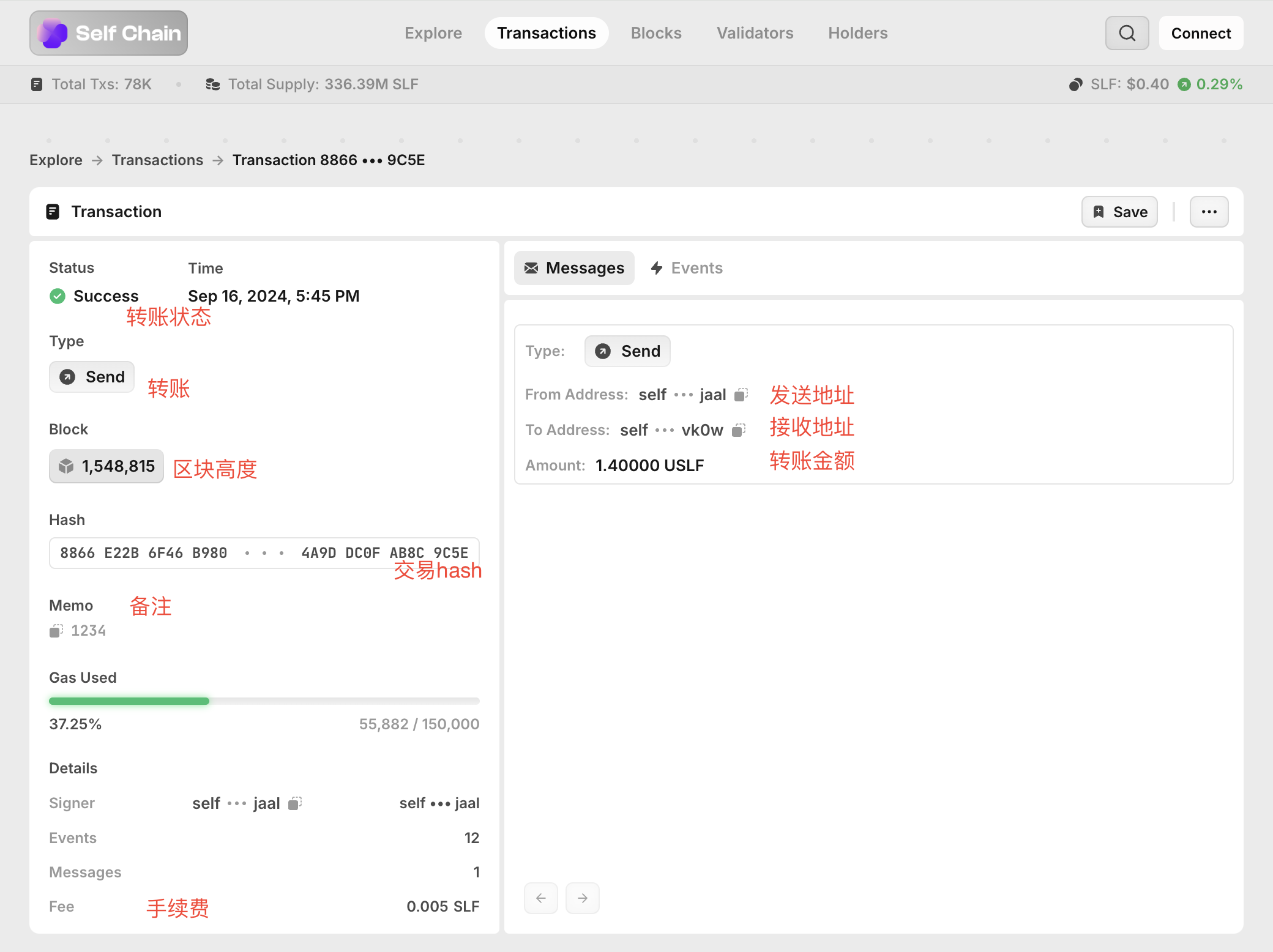Viewport: 1273px width, 952px height.
Task: Click the green Gas Used progress bar
Action: [129, 701]
